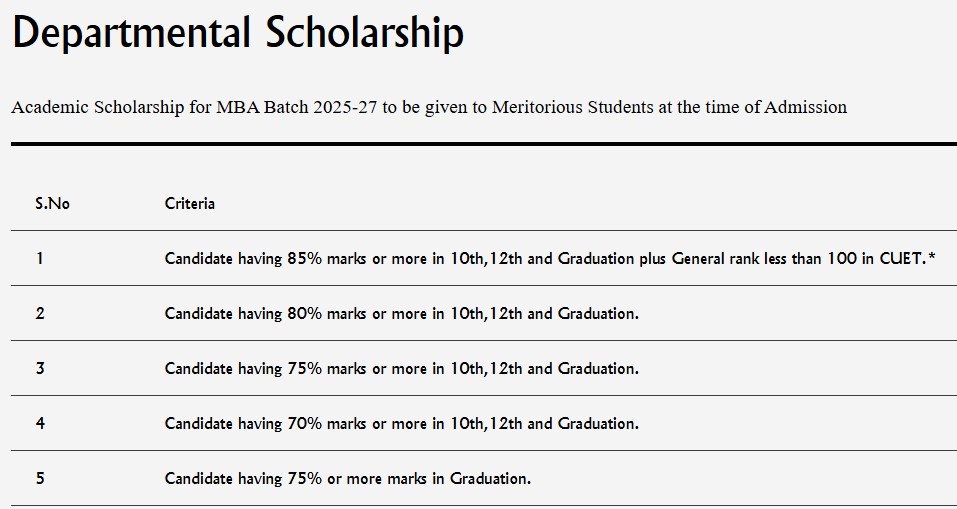The height and width of the screenshot is (509, 957).
Task: Select the serial number 4 cell
Action: coord(40,423)
